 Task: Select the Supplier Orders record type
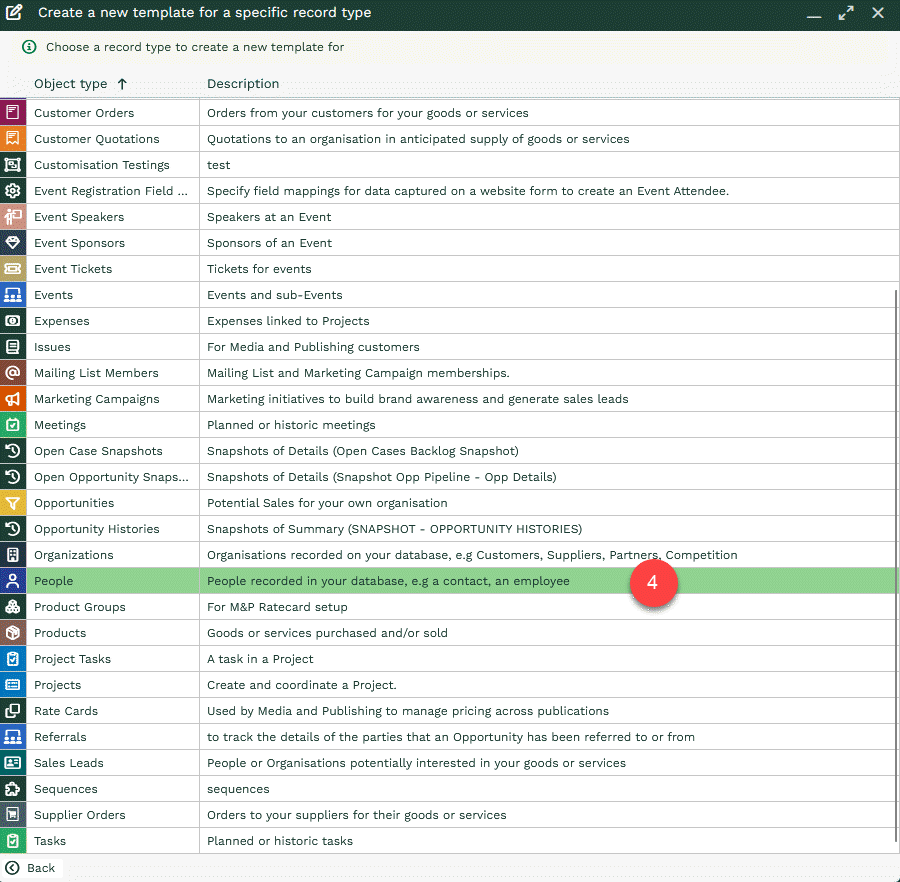[x=449, y=815]
